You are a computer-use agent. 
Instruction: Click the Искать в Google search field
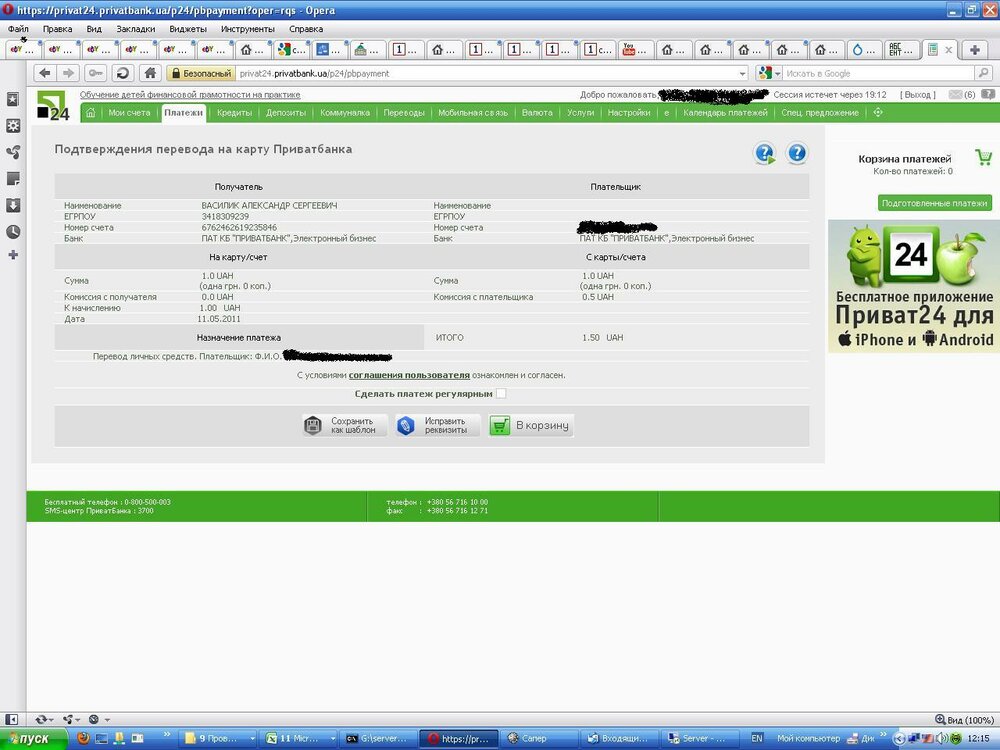coord(876,73)
